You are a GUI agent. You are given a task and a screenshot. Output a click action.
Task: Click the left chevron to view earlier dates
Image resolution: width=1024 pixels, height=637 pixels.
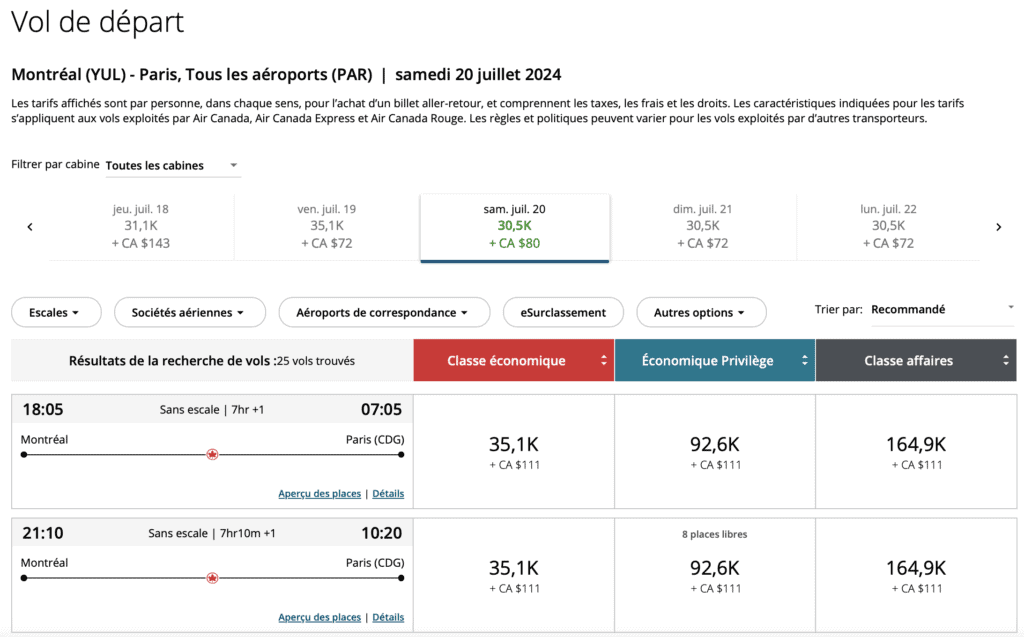pos(29,227)
